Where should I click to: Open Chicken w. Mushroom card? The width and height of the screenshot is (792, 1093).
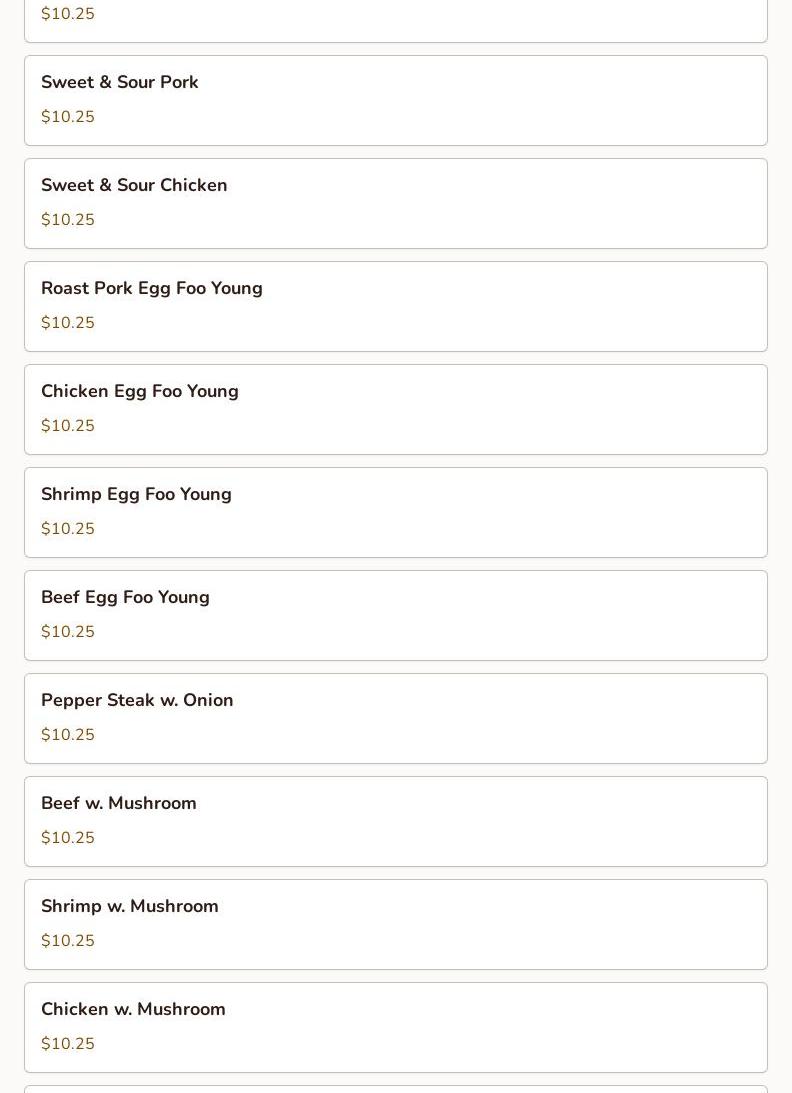pyautogui.click(x=396, y=1027)
